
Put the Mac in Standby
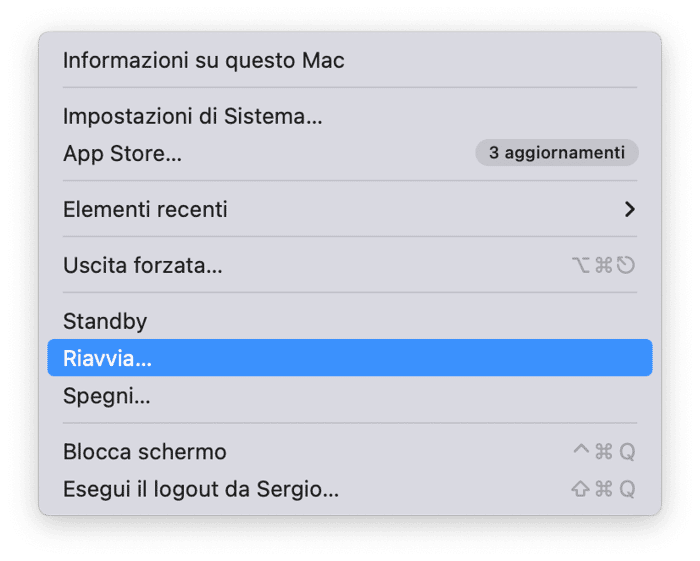350,321
